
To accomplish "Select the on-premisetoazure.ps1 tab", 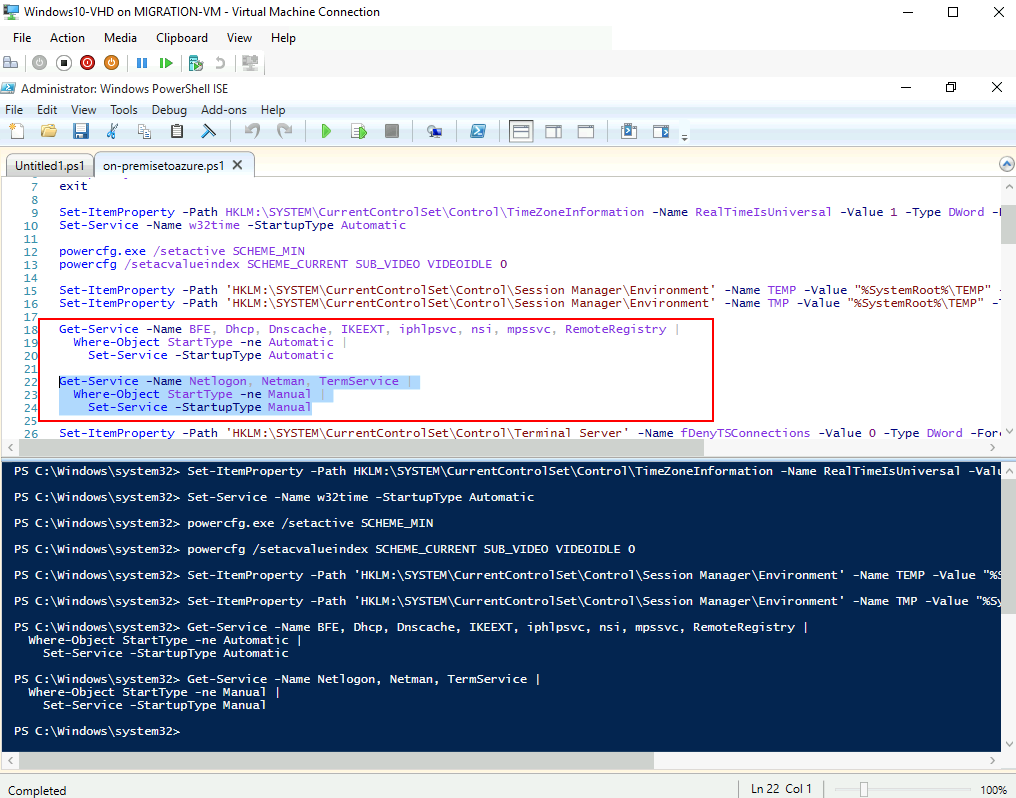I will click(x=163, y=166).
